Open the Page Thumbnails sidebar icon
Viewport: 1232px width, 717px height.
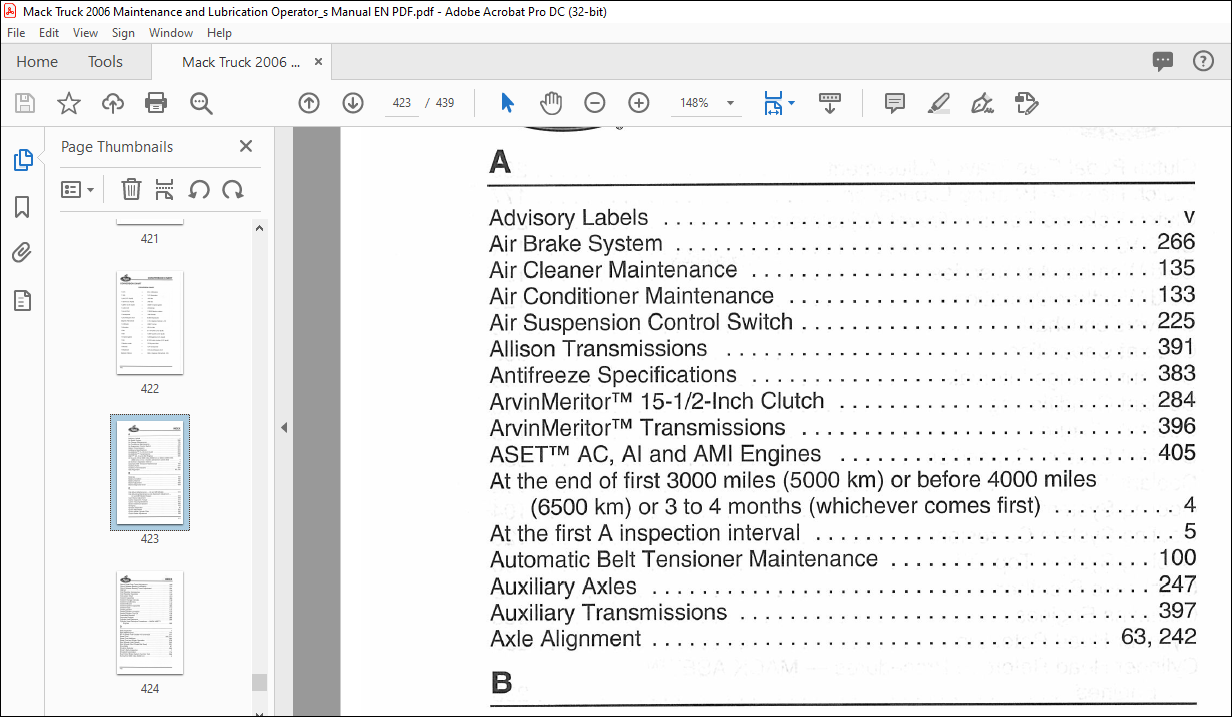[22, 159]
